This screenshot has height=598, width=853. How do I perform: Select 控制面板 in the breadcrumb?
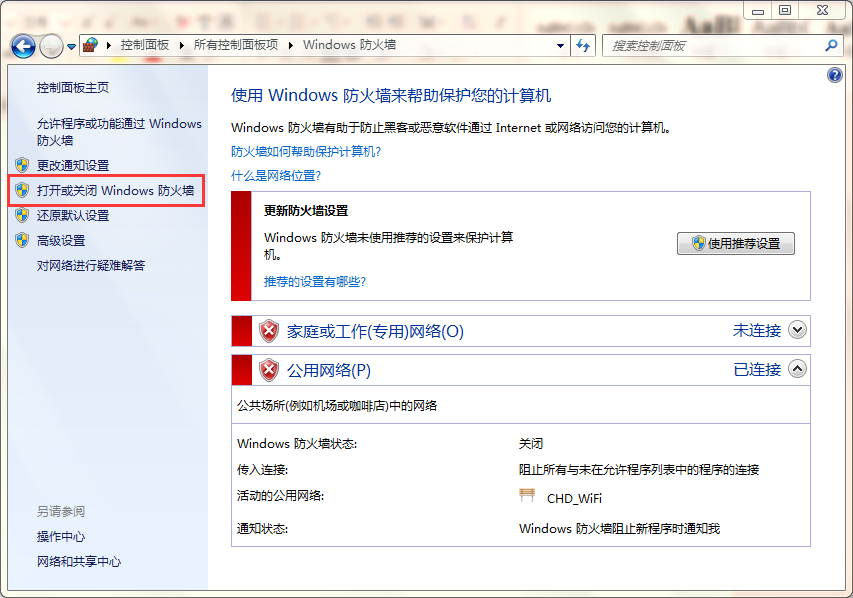tap(145, 45)
